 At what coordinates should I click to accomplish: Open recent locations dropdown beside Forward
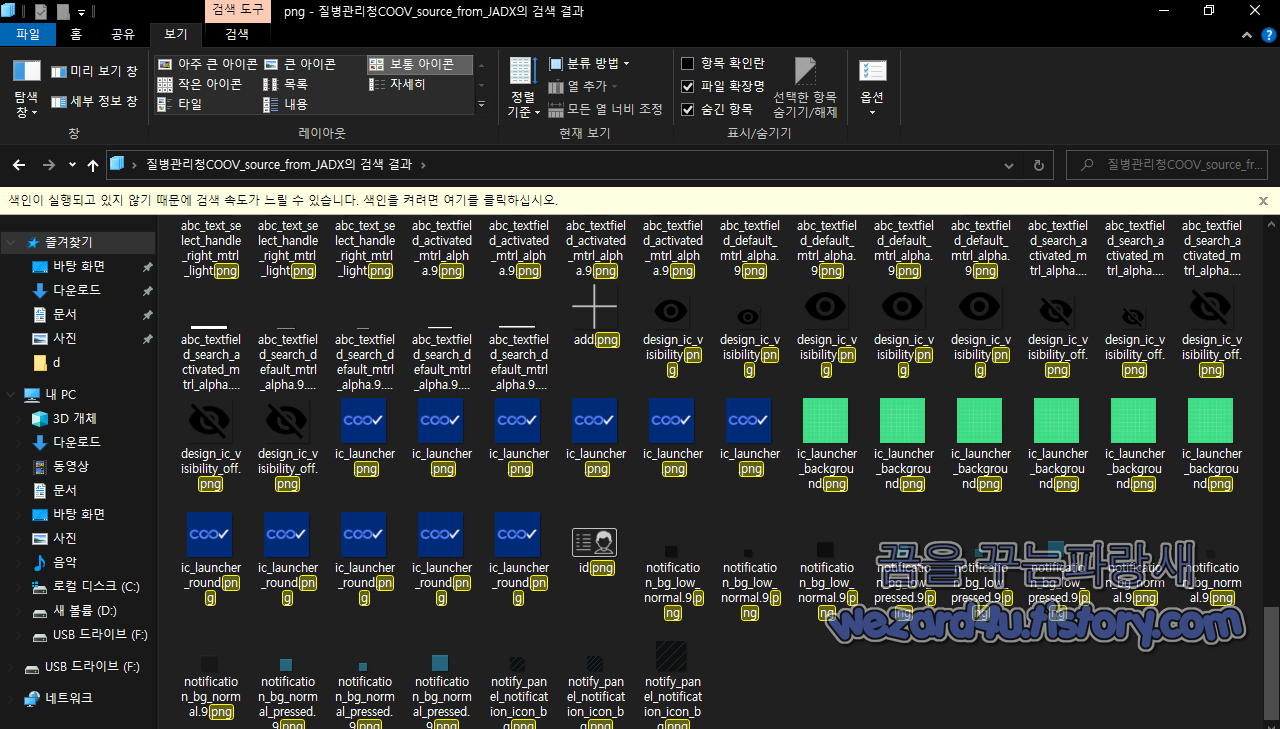pos(72,164)
